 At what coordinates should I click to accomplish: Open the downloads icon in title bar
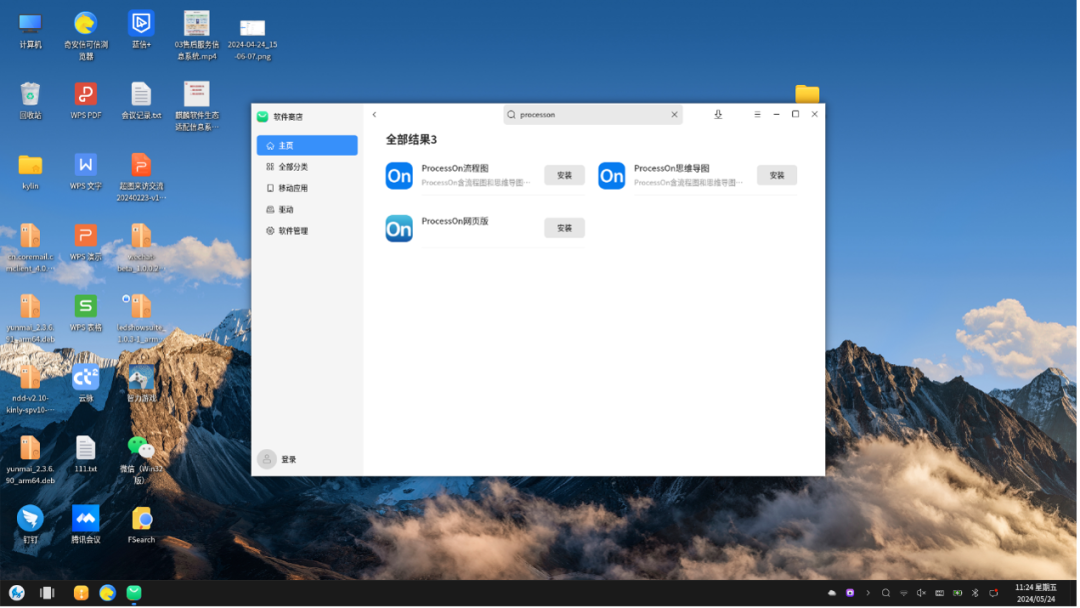tap(718, 115)
